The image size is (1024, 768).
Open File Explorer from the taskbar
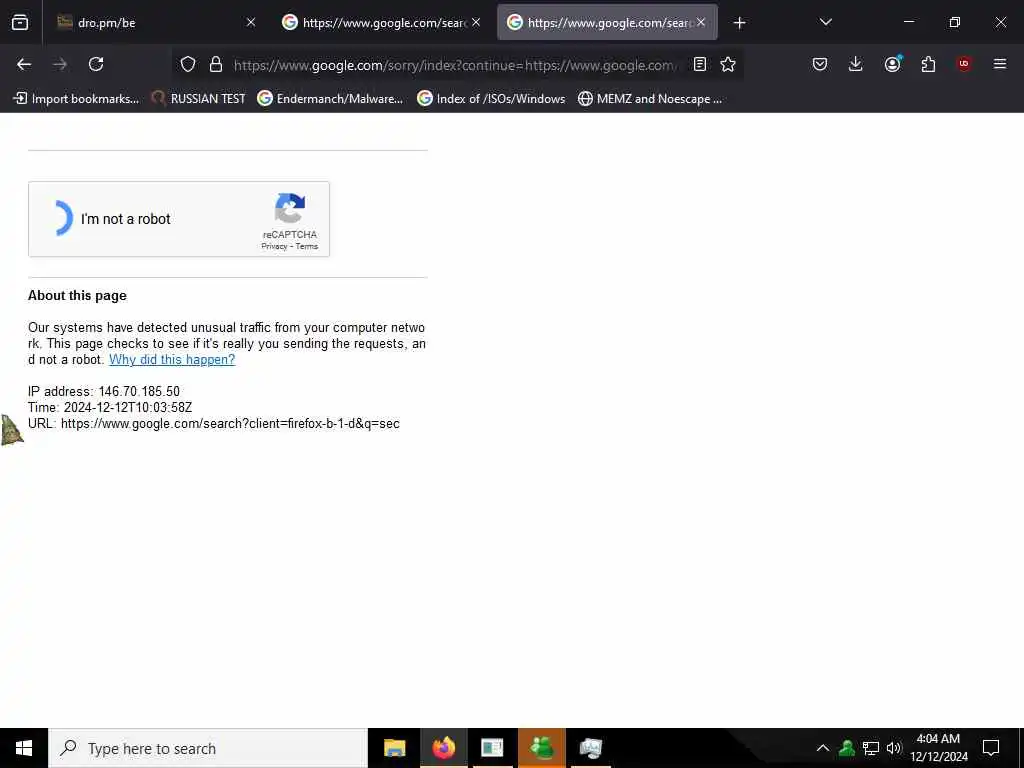point(394,748)
